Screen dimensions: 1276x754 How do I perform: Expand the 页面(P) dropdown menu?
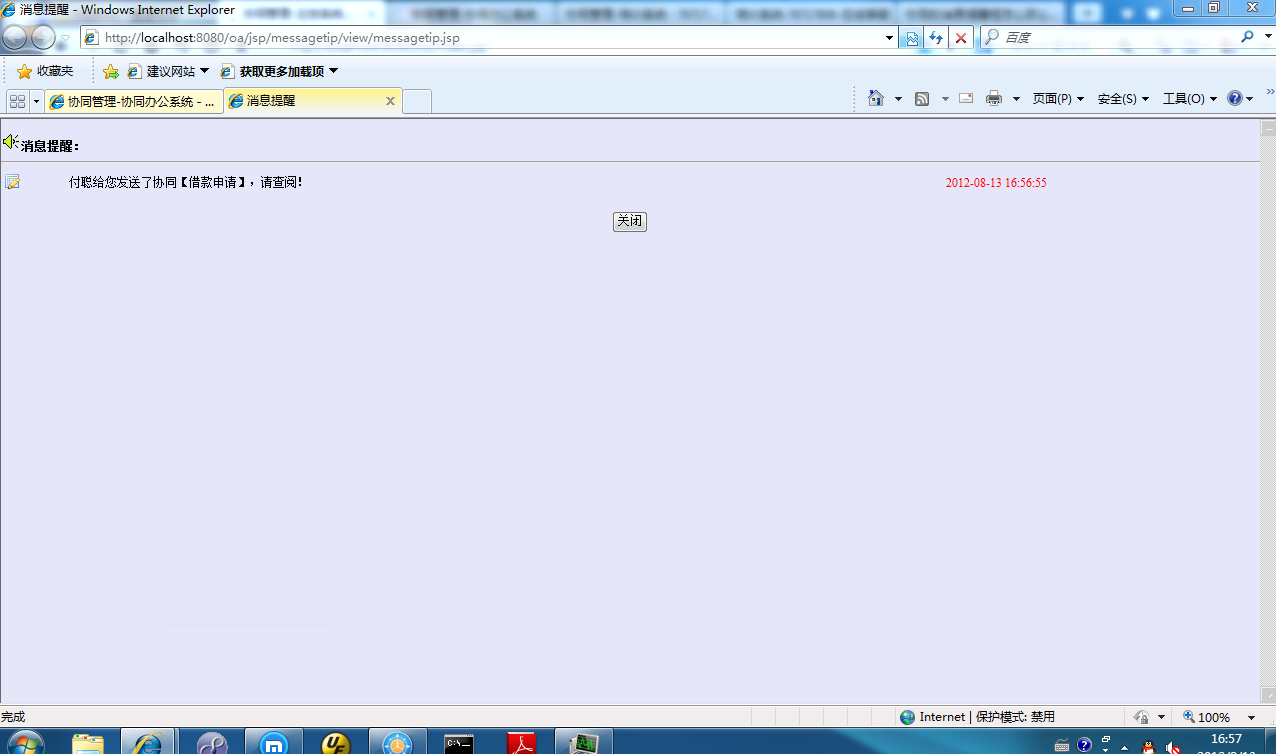tap(1058, 98)
